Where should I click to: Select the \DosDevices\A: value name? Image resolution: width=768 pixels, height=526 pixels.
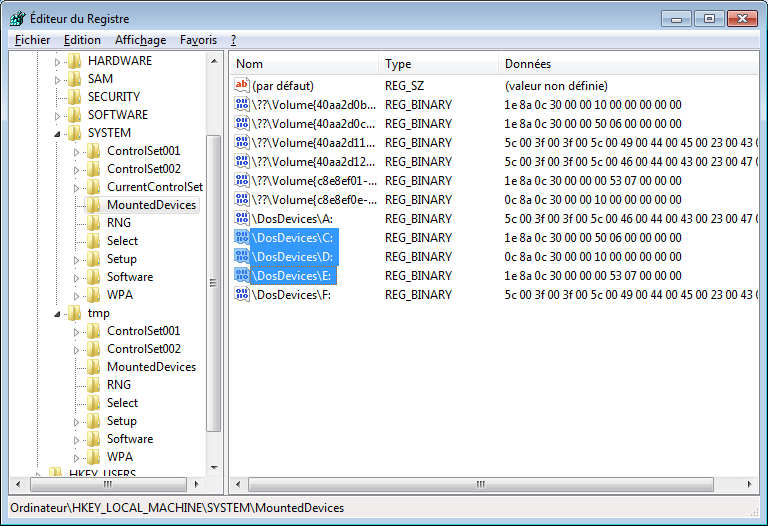click(x=292, y=218)
